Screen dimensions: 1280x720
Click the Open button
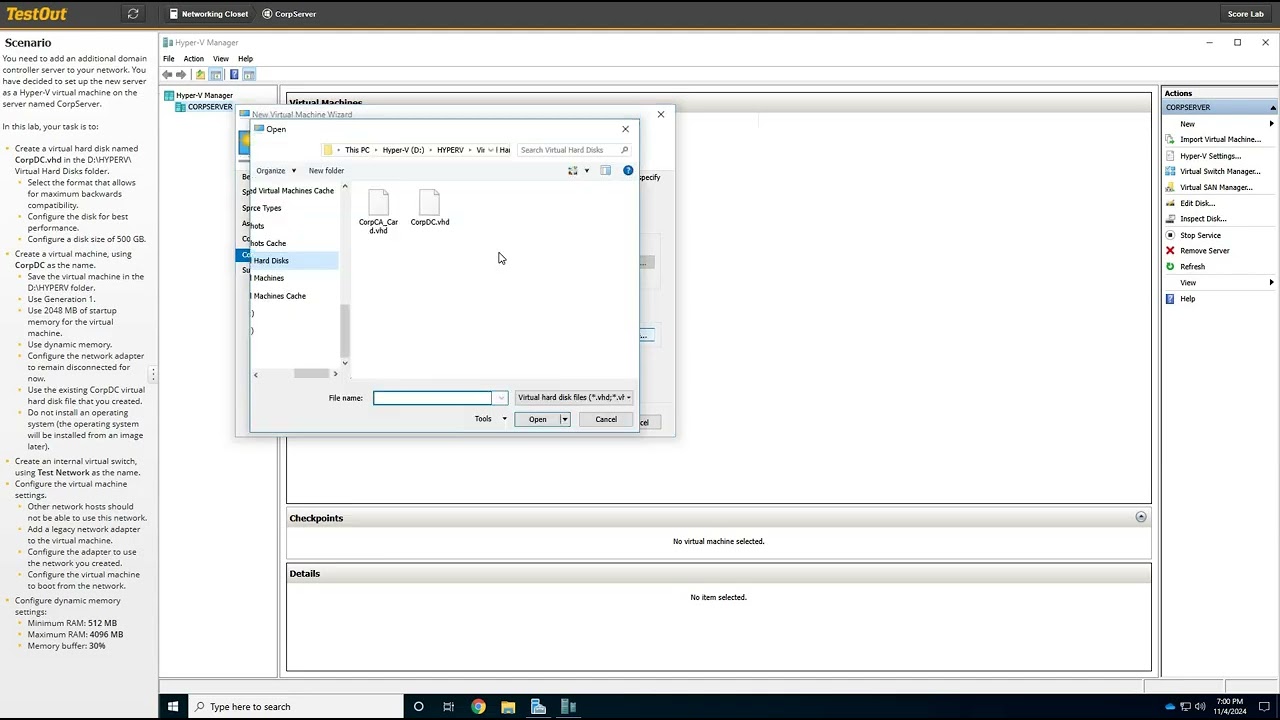click(537, 420)
